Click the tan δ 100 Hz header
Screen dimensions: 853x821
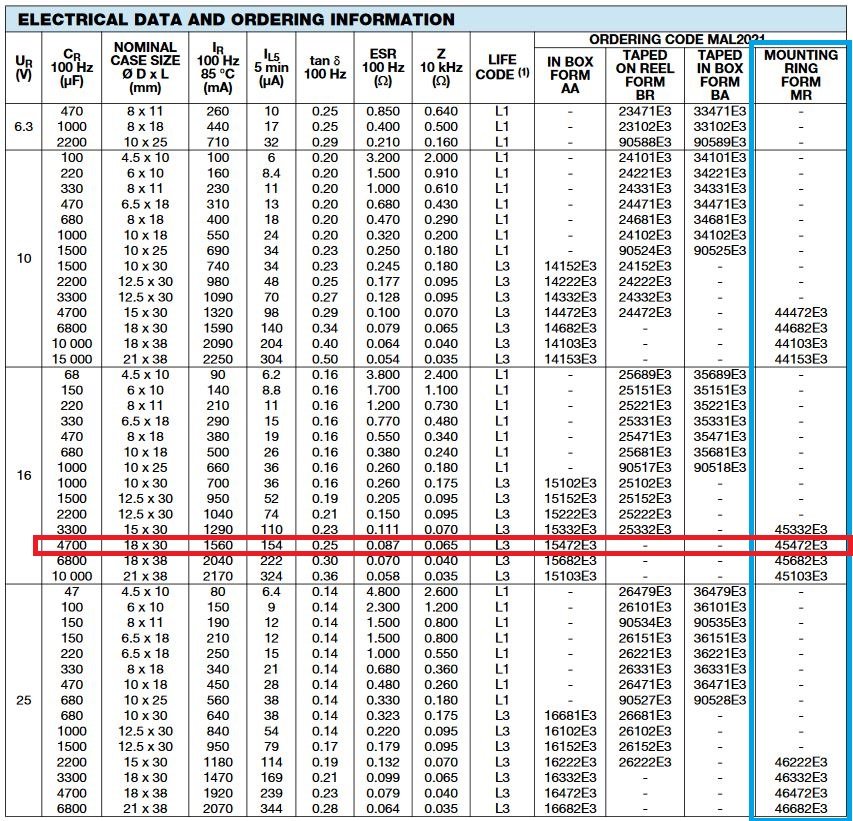pos(325,67)
